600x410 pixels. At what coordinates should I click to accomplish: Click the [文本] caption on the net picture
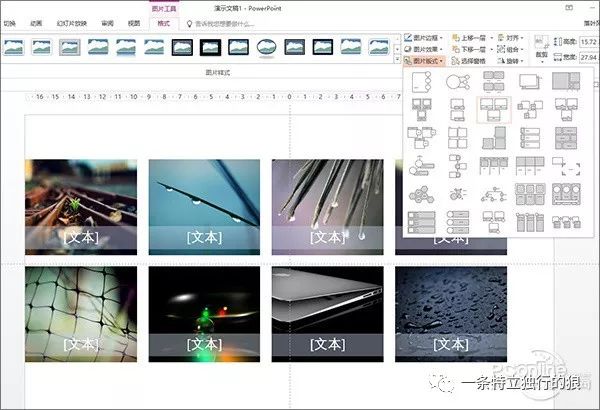pos(81,345)
